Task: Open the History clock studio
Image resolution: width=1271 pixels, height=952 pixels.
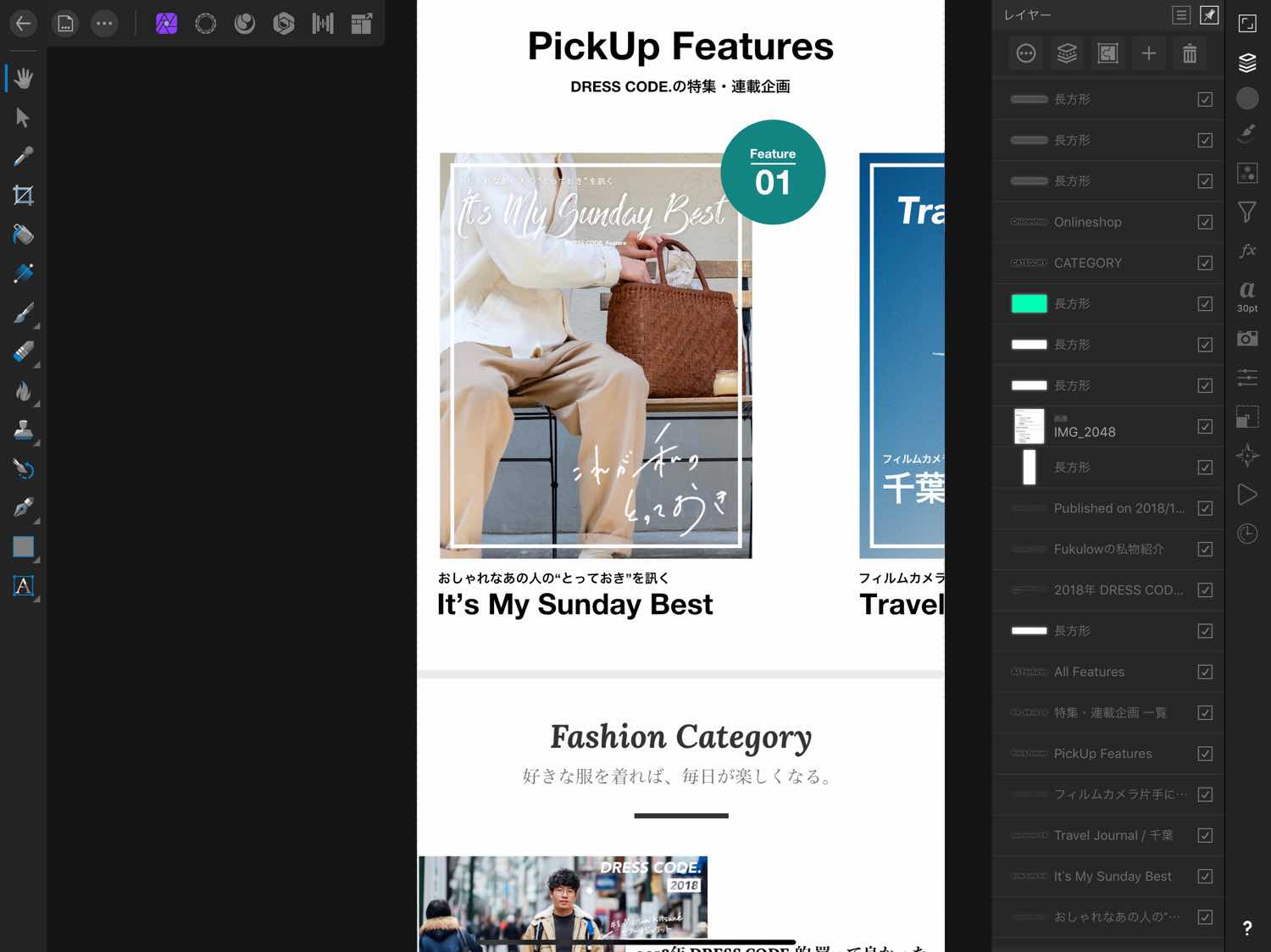Action: 1247,534
